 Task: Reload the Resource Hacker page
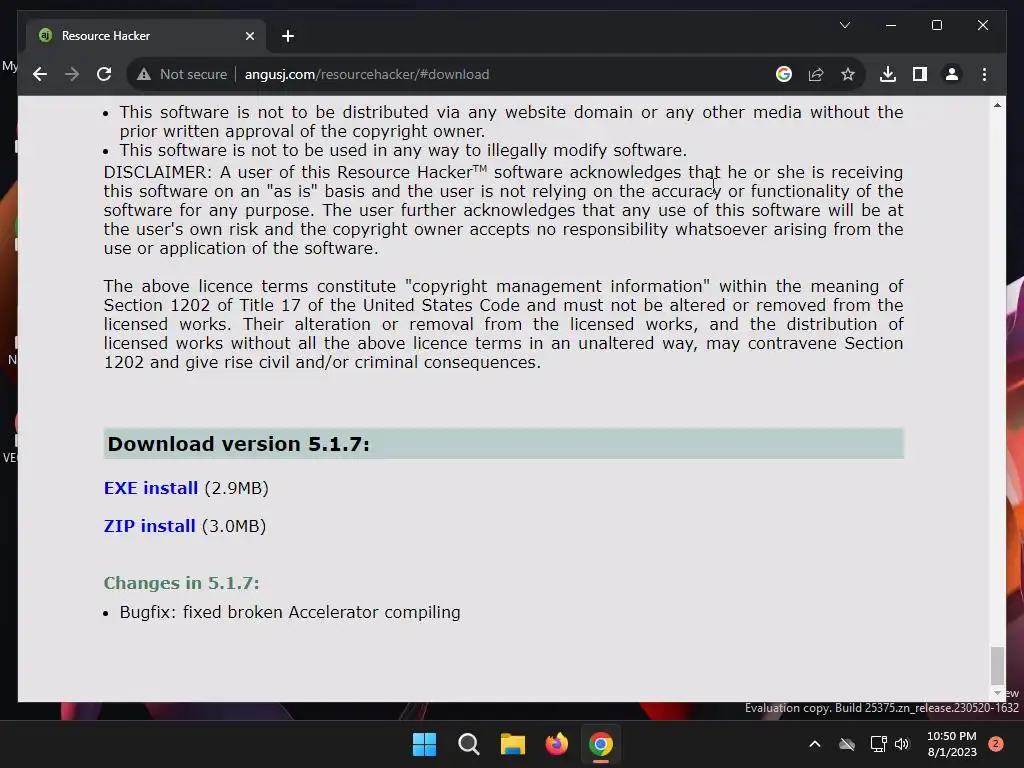pos(104,74)
